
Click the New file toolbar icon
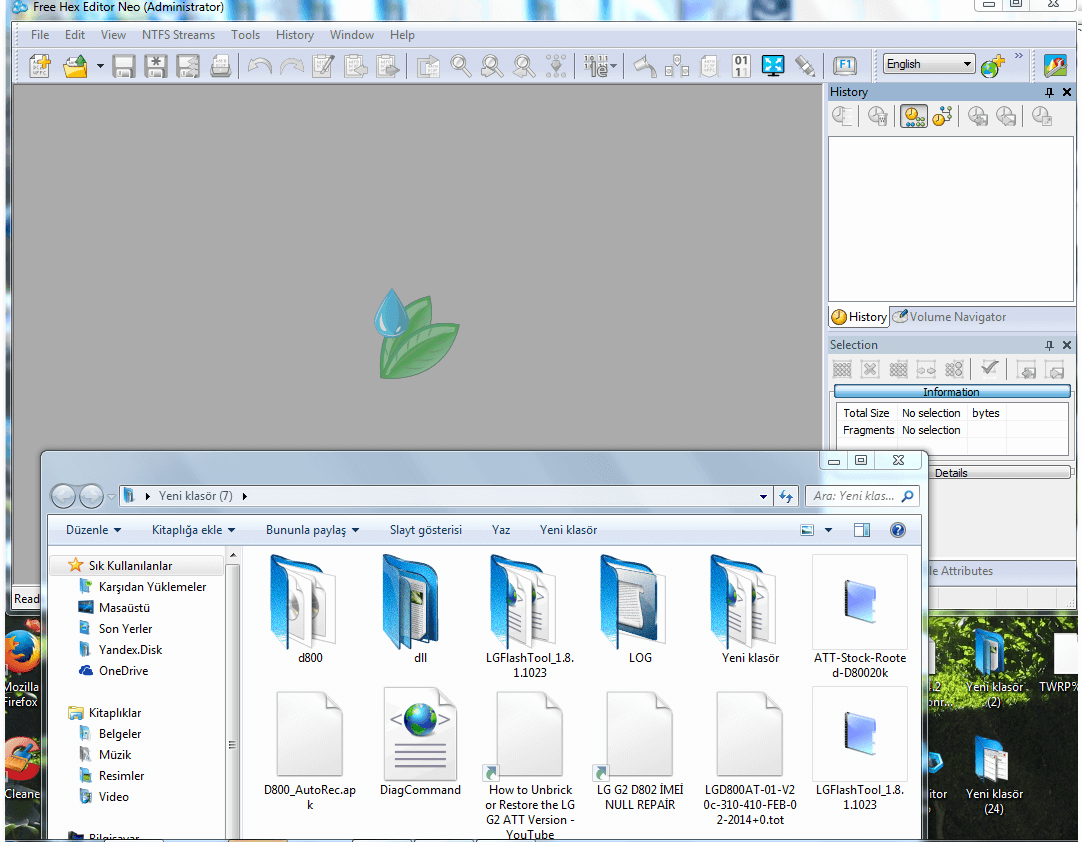39,66
